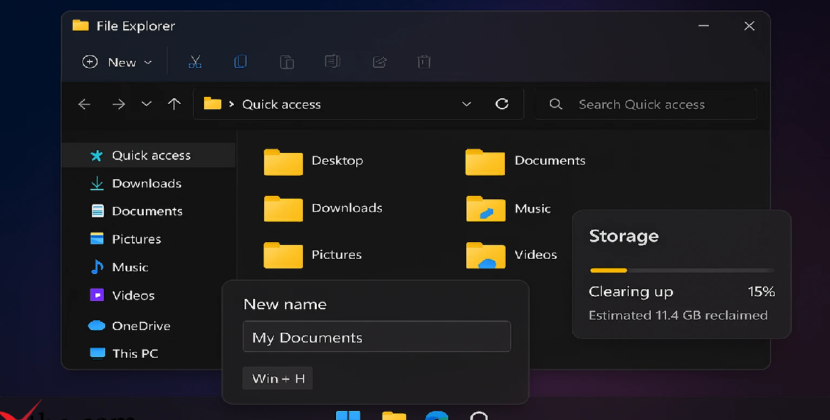Click the Copy icon in toolbar
830x420 pixels.
tap(240, 62)
